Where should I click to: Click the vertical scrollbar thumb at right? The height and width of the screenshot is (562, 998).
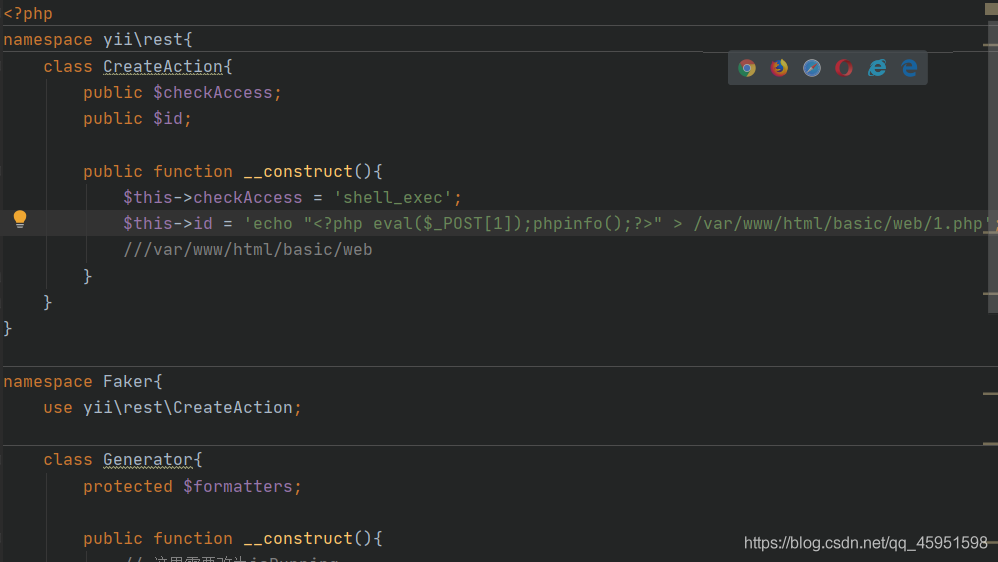(x=992, y=167)
